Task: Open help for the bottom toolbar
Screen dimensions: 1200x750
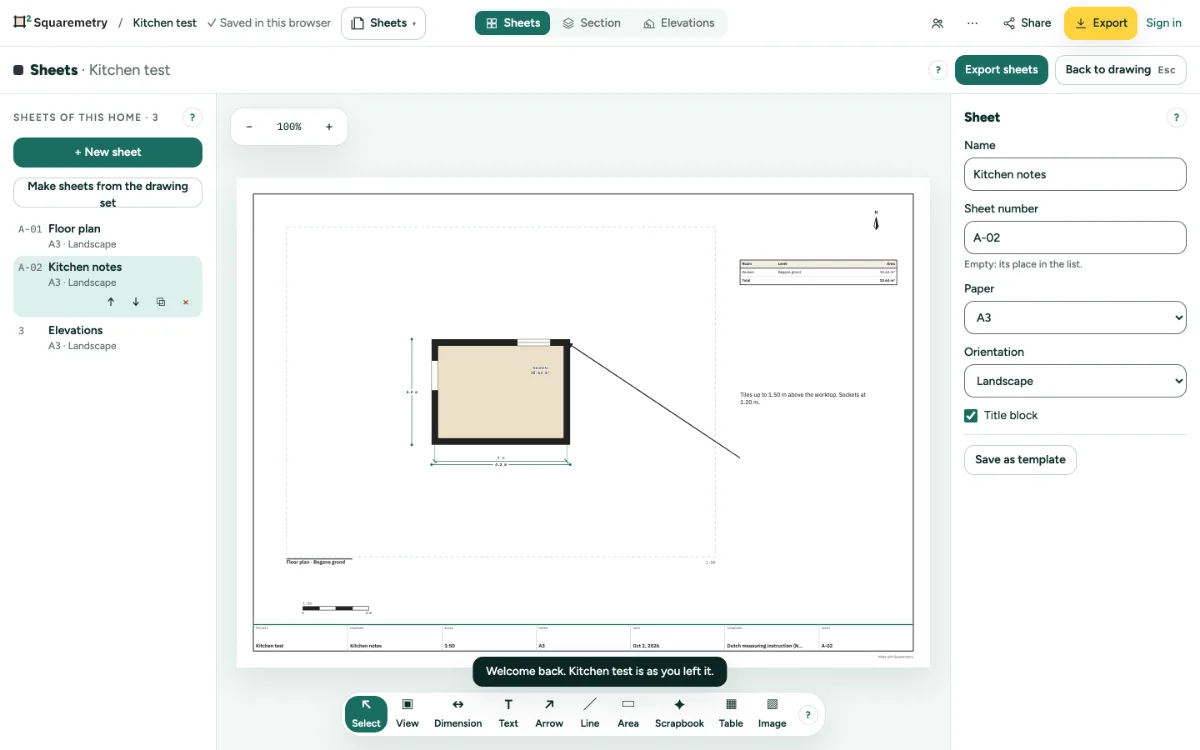Action: (x=808, y=714)
